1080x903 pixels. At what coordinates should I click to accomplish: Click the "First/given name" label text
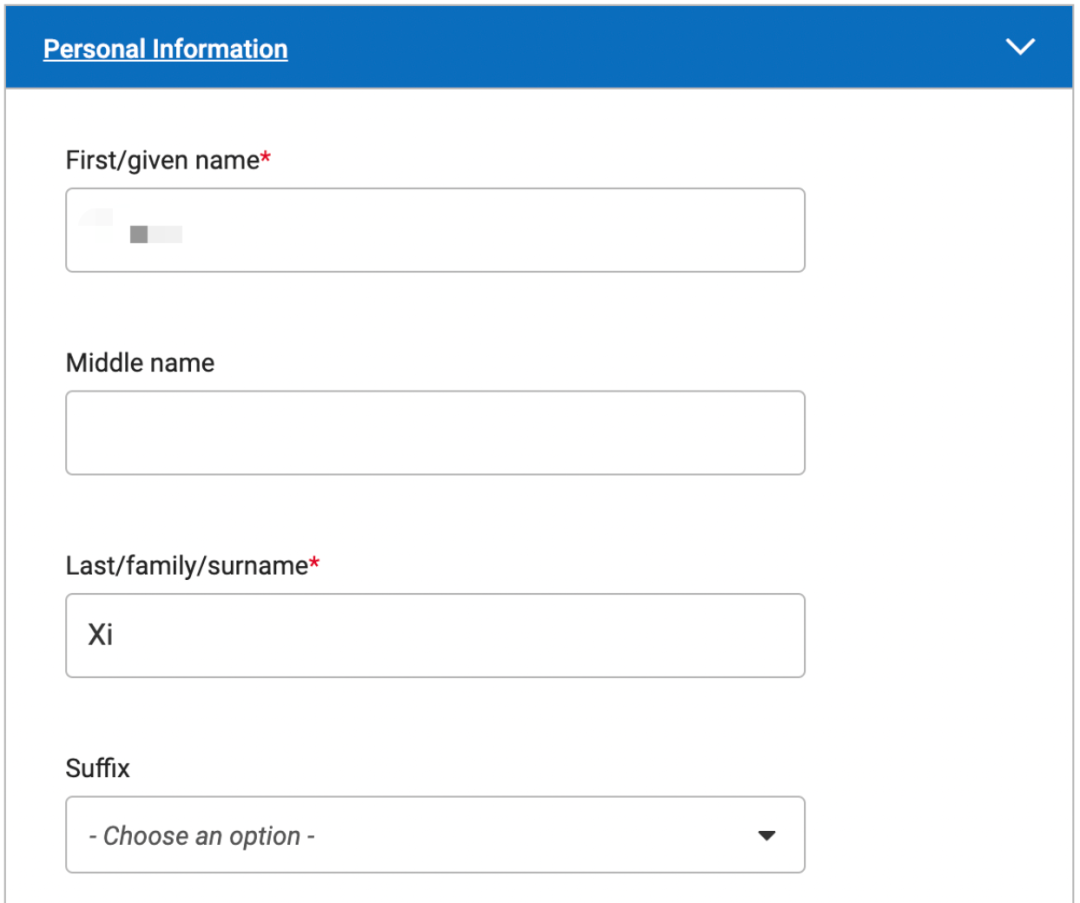[162, 160]
